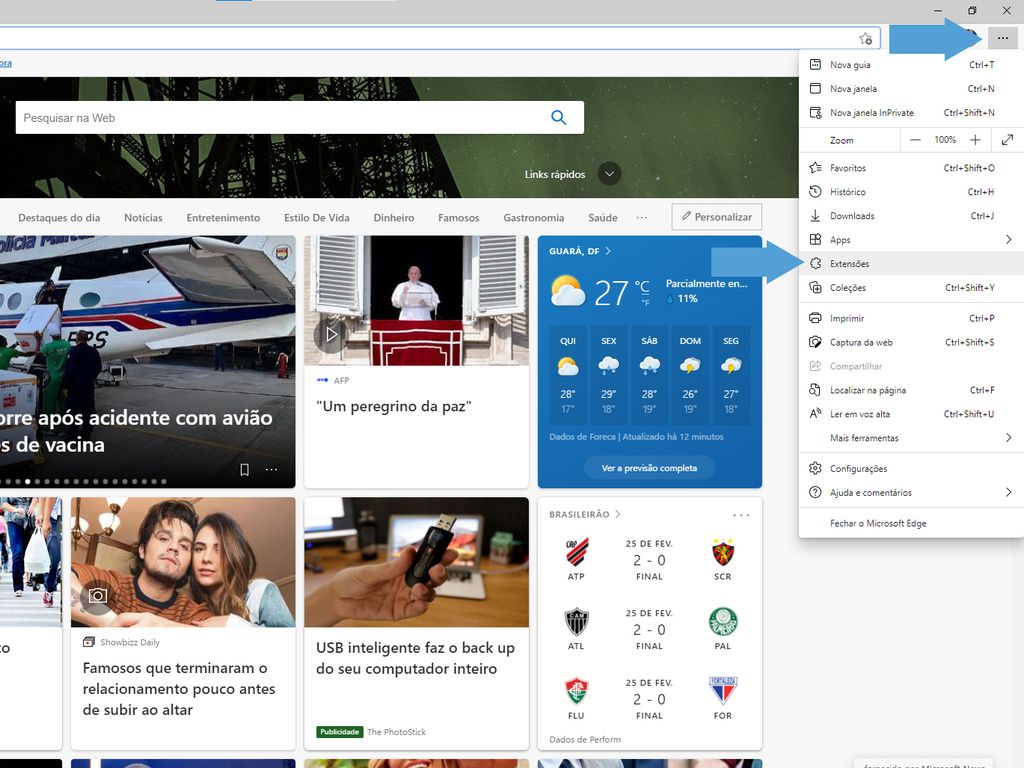Open Famosos que terminaram o relacionamento article
This screenshot has height=768, width=1024.
tap(179, 689)
